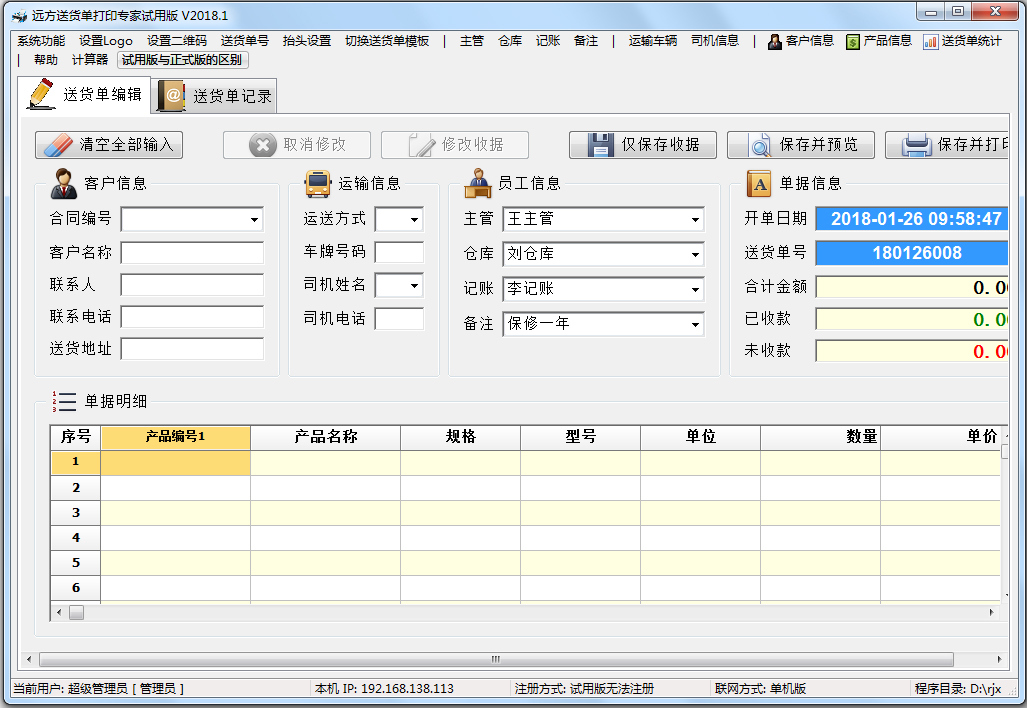The height and width of the screenshot is (708, 1027).
Task: Click the 试用版与正式版的区别 button
Action: click(182, 60)
